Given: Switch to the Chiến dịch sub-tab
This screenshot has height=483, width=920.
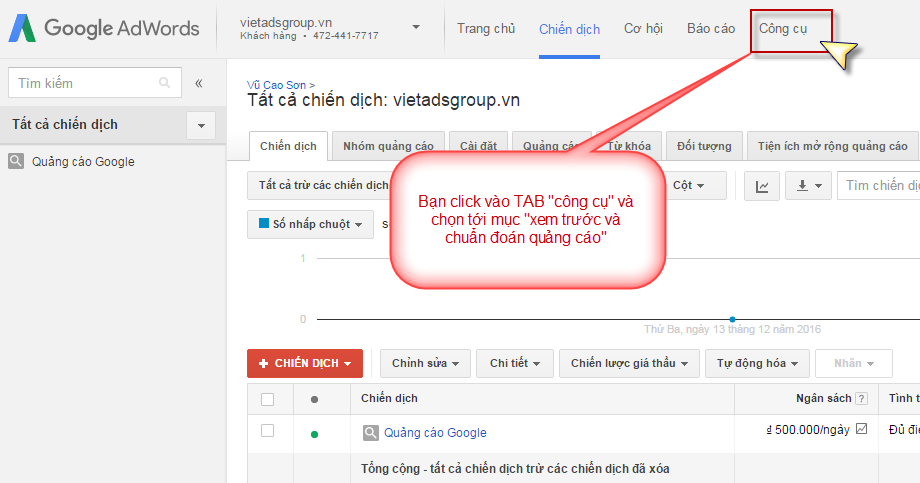Looking at the screenshot, I should click(288, 146).
